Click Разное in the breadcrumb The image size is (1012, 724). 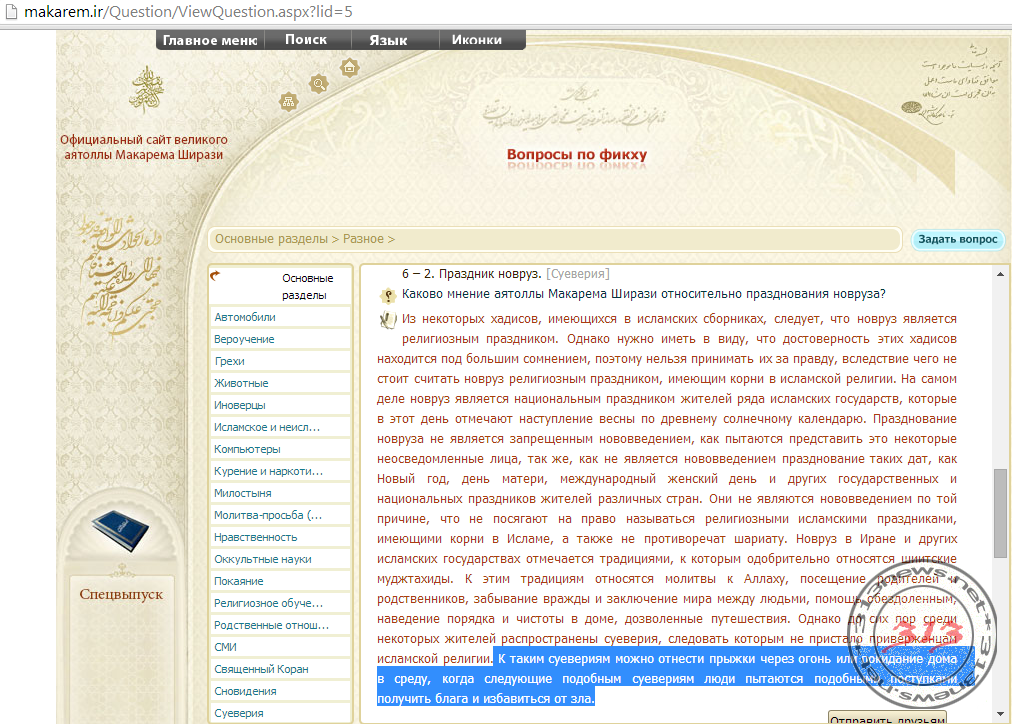pos(363,239)
